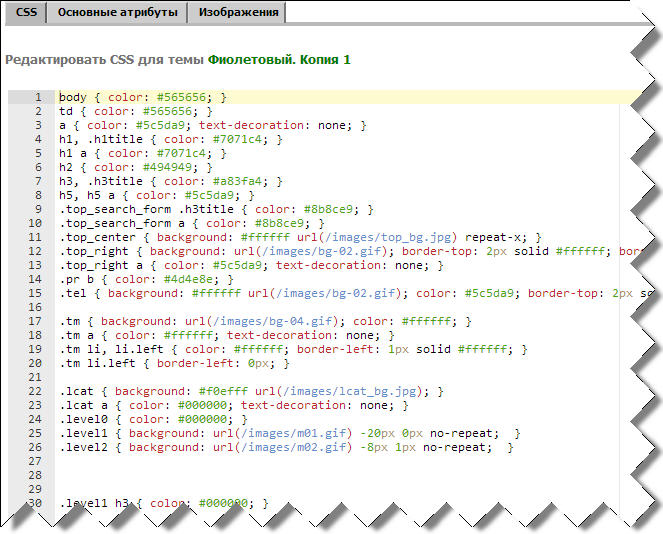Click the '.lcat a' color #000000 line
This screenshot has width=663, height=534.
click(234, 405)
